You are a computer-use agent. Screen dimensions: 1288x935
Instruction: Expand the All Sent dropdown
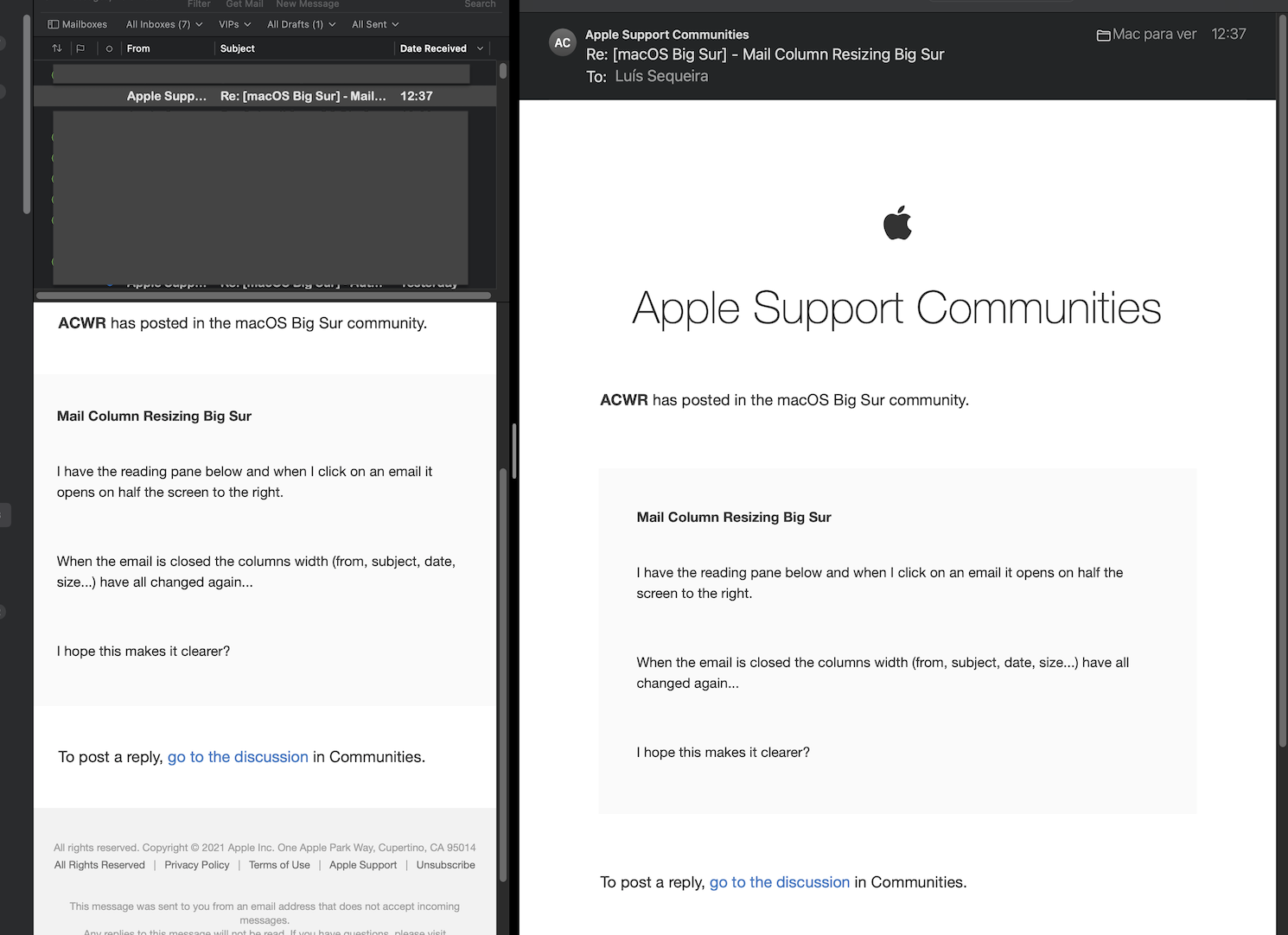[x=375, y=24]
